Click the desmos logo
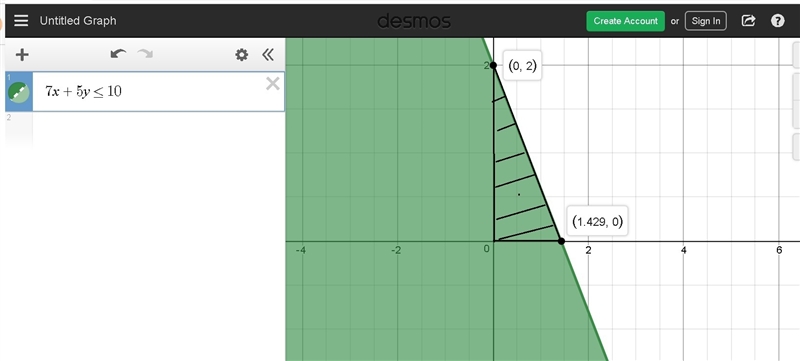 414,21
